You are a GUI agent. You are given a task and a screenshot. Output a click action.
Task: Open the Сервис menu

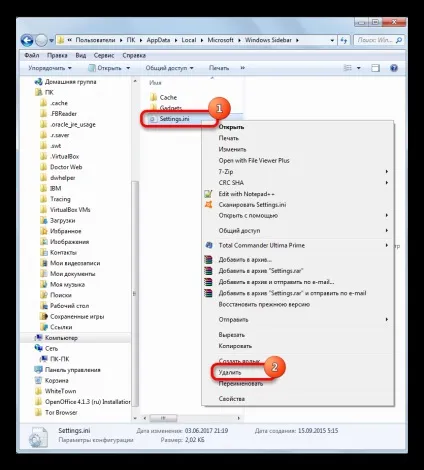point(104,55)
